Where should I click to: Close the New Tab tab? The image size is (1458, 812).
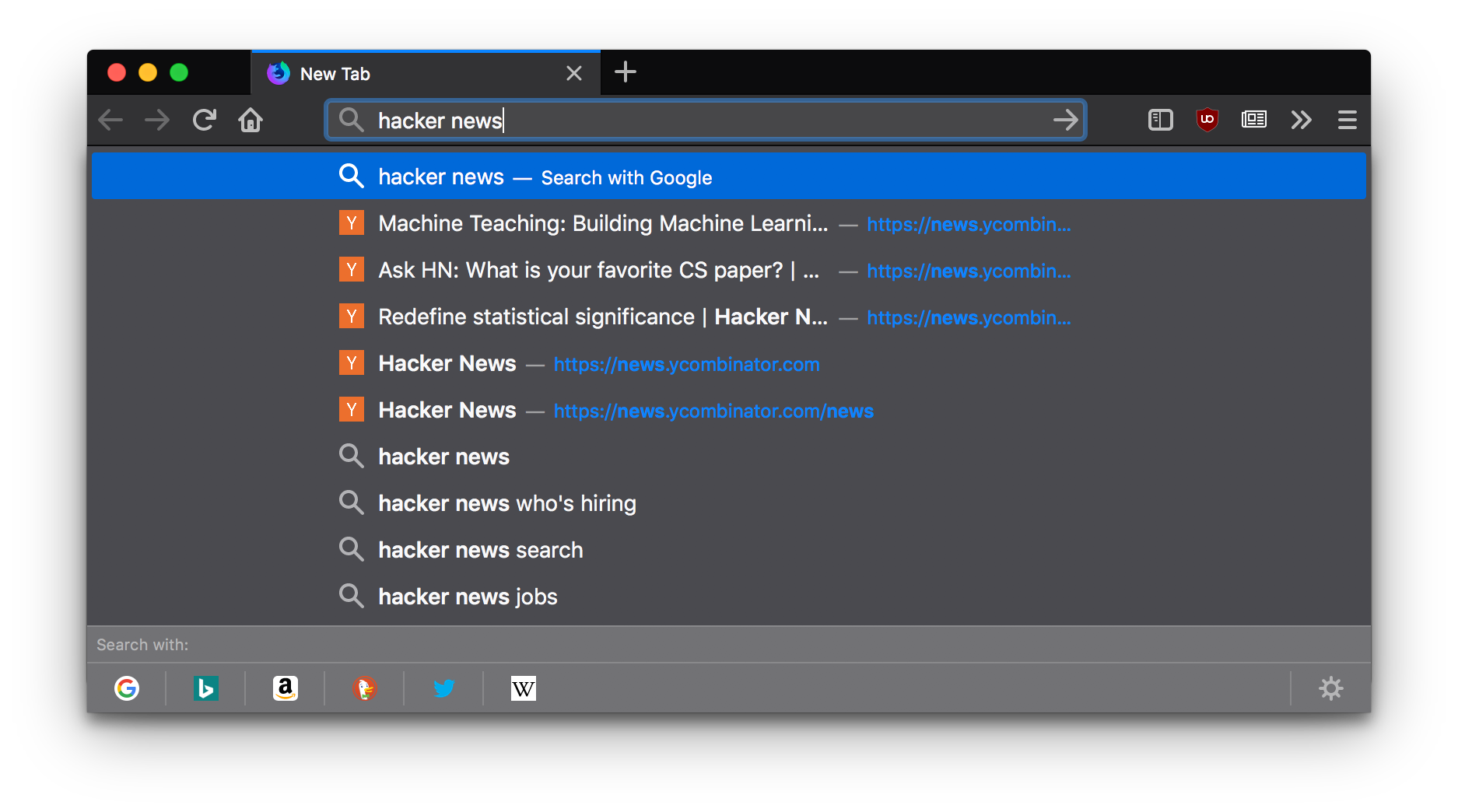[x=574, y=73]
